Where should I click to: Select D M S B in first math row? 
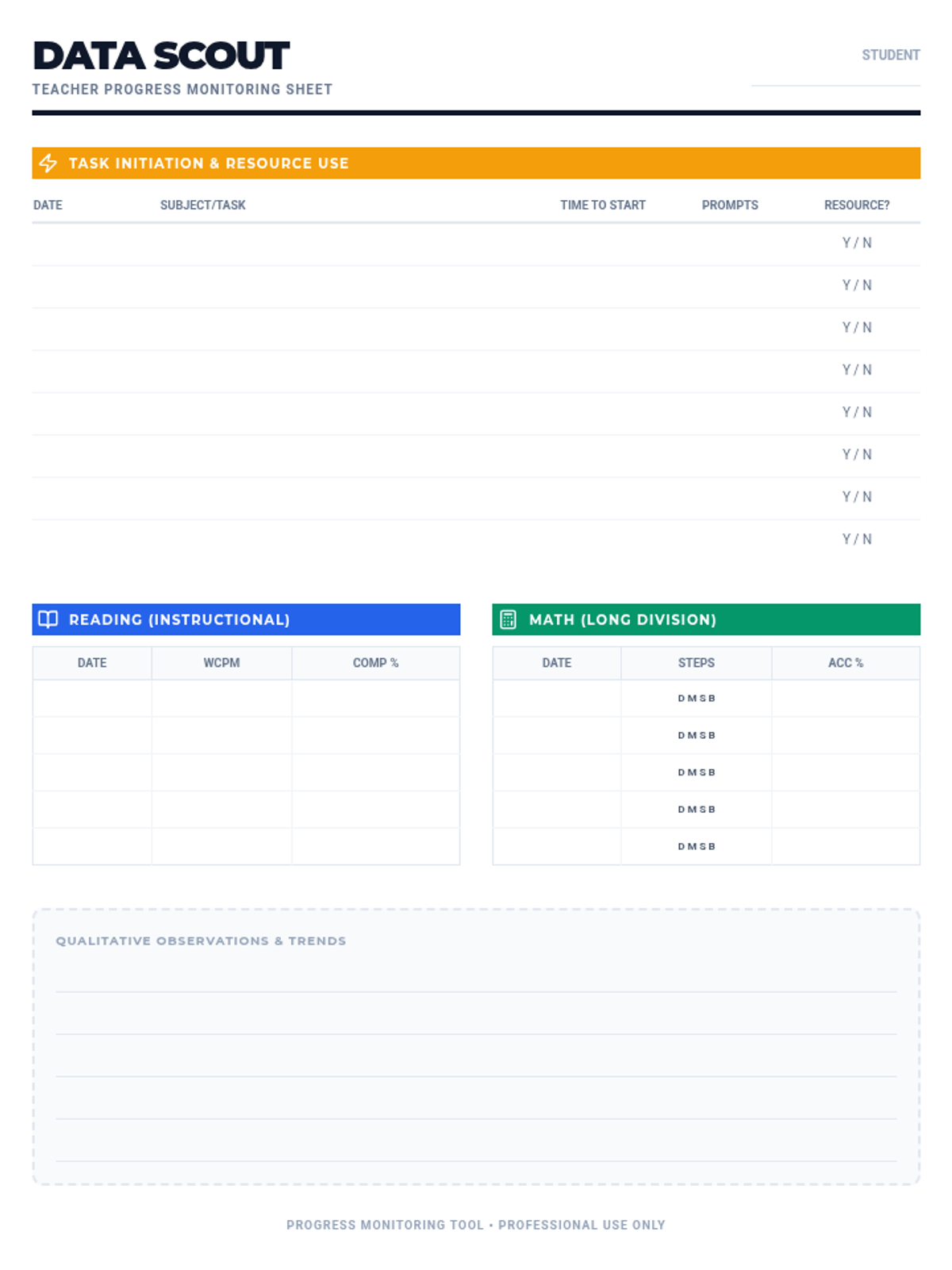click(696, 698)
